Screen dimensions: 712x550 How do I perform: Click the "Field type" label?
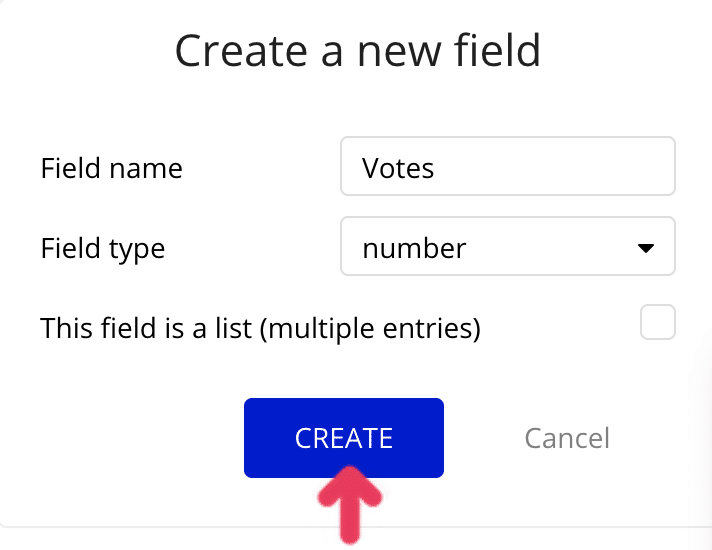(x=103, y=247)
